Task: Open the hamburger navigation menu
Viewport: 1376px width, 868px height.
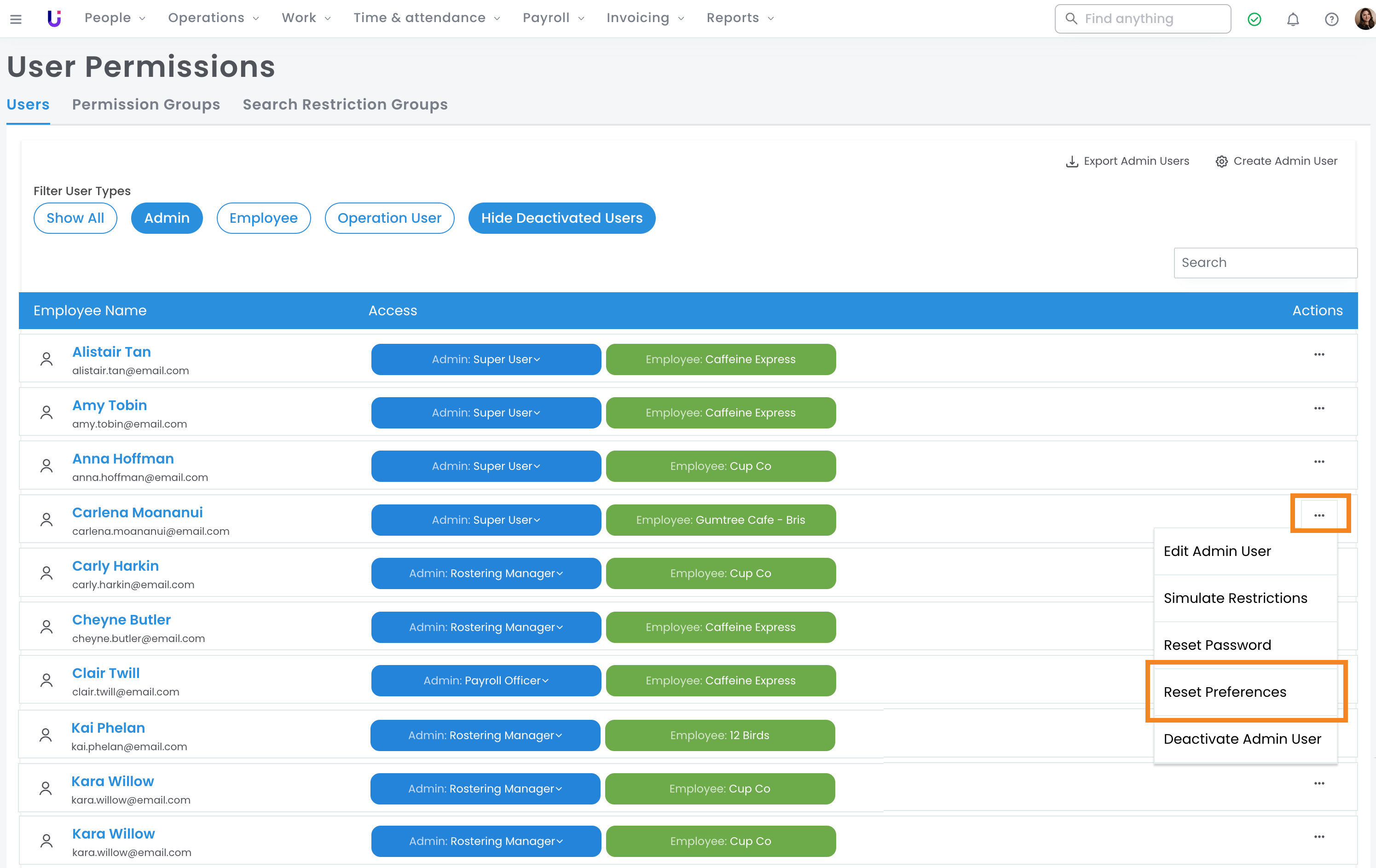Action: (16, 19)
